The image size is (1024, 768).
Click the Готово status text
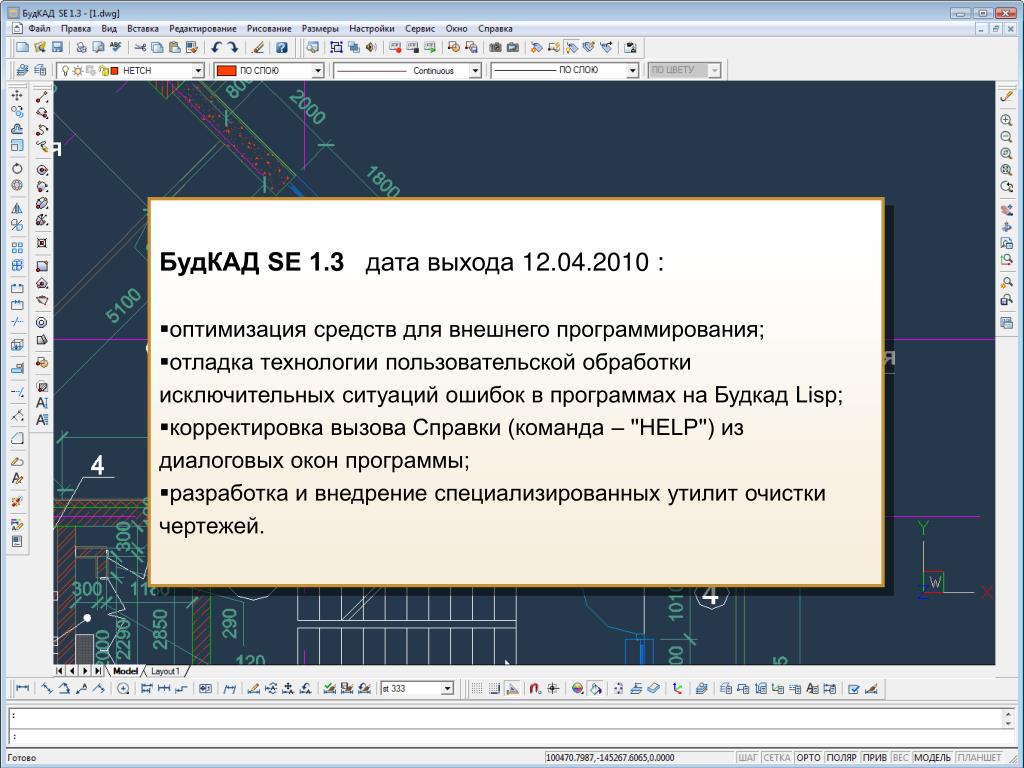pos(22,758)
